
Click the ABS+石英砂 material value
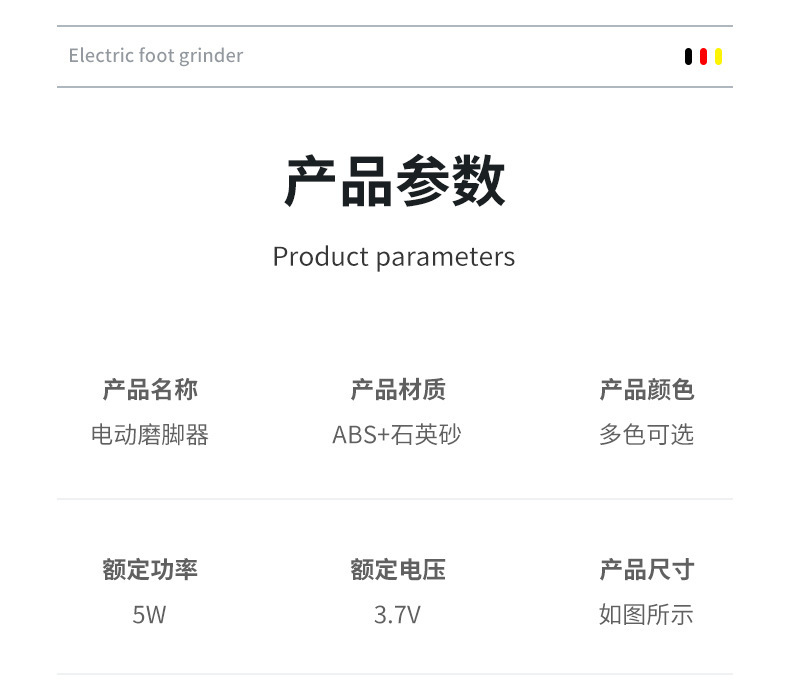[x=397, y=435]
